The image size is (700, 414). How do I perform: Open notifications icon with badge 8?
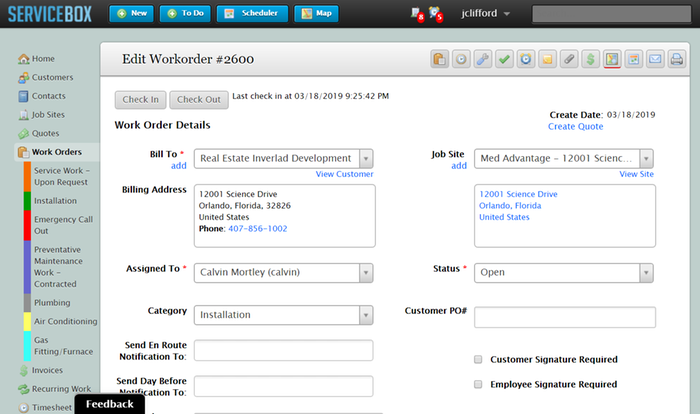tap(417, 14)
